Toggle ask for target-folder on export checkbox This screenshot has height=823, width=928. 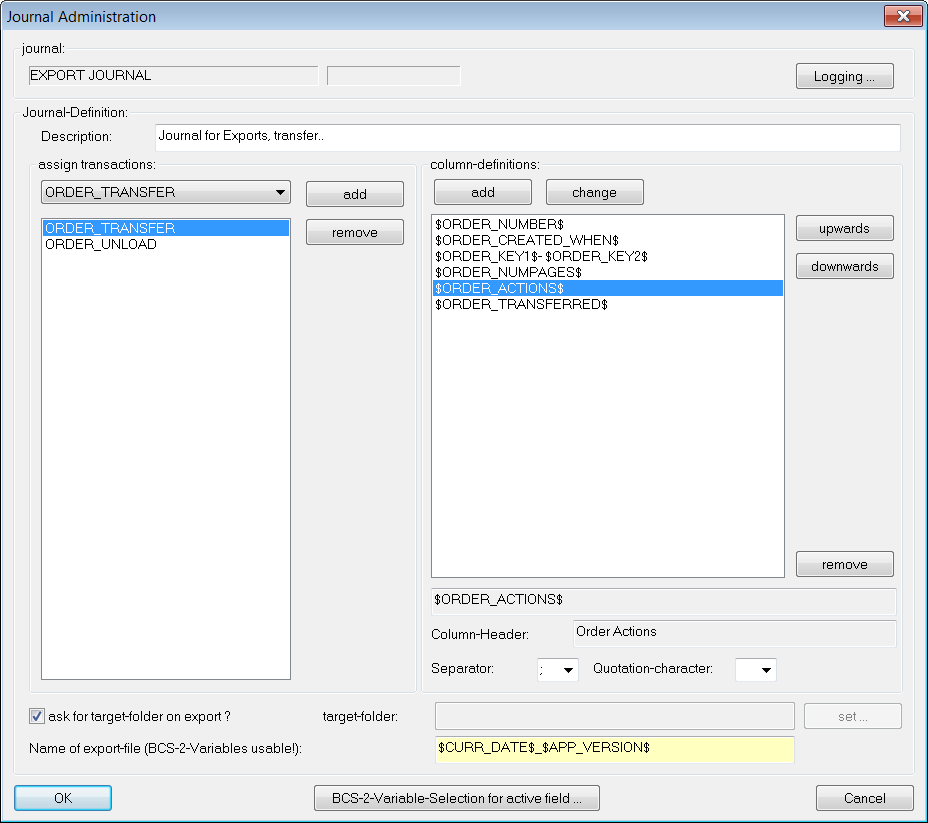(x=37, y=716)
